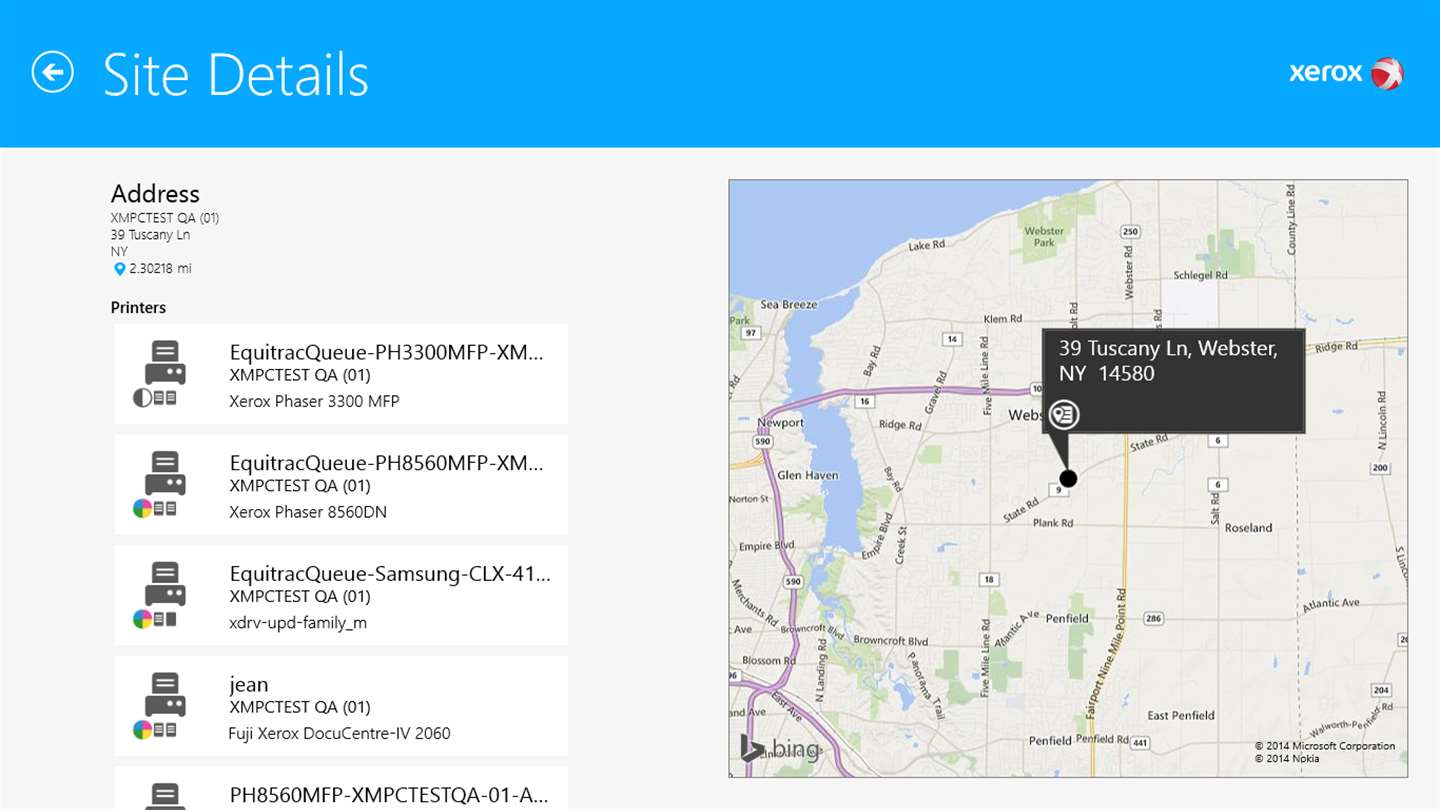Click the route 286 shield on map
This screenshot has width=1440, height=810.
pos(1153,618)
